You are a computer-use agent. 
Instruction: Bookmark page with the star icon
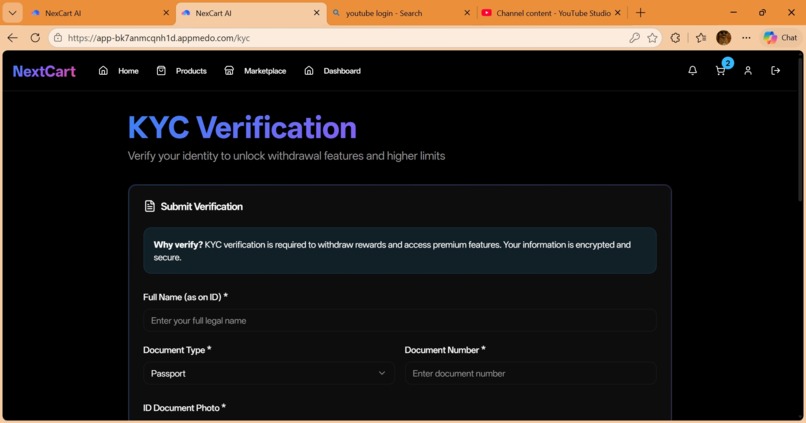(652, 38)
